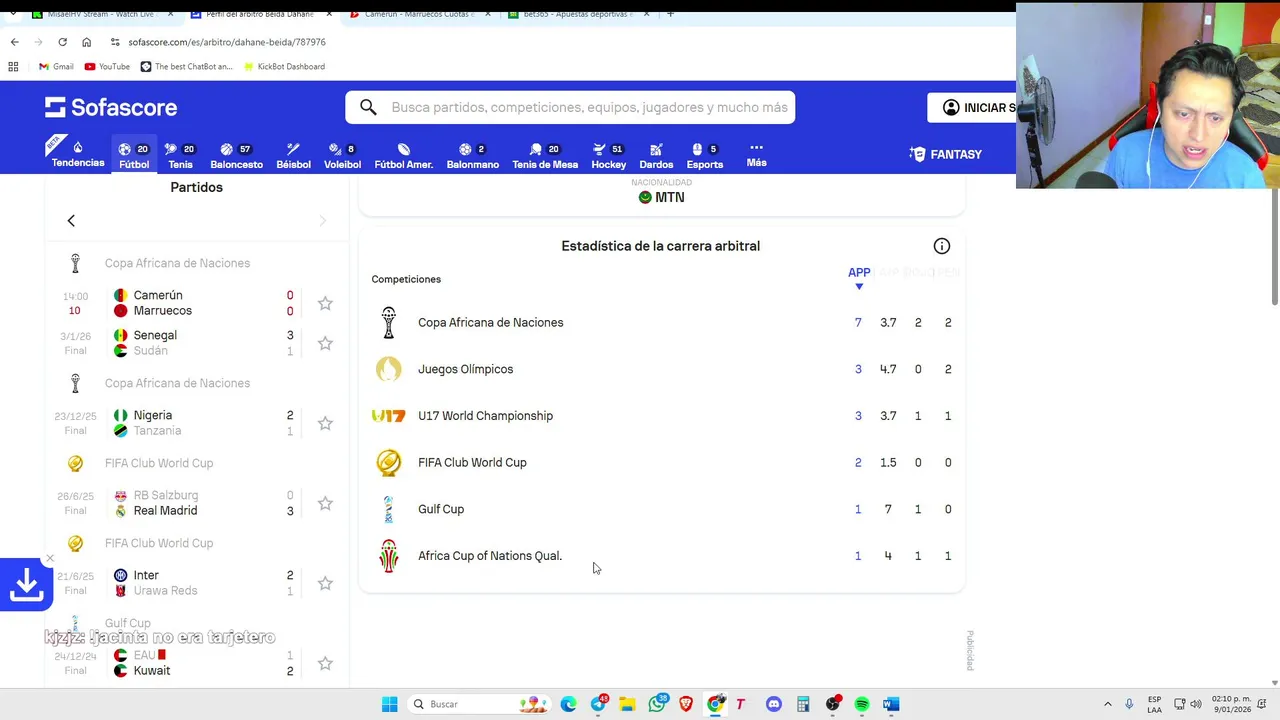The height and width of the screenshot is (720, 1280).
Task: Sort competitions by APP column
Action: (859, 278)
